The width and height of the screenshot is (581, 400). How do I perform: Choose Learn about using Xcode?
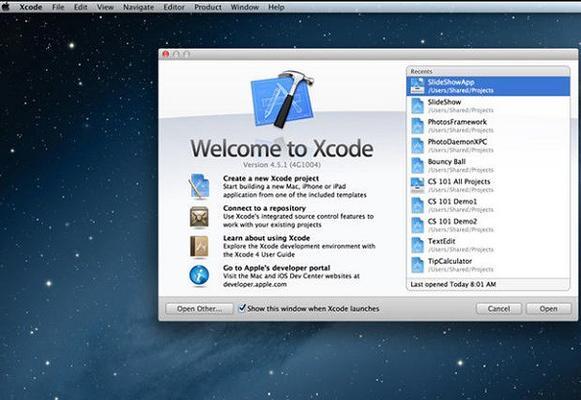click(266, 238)
